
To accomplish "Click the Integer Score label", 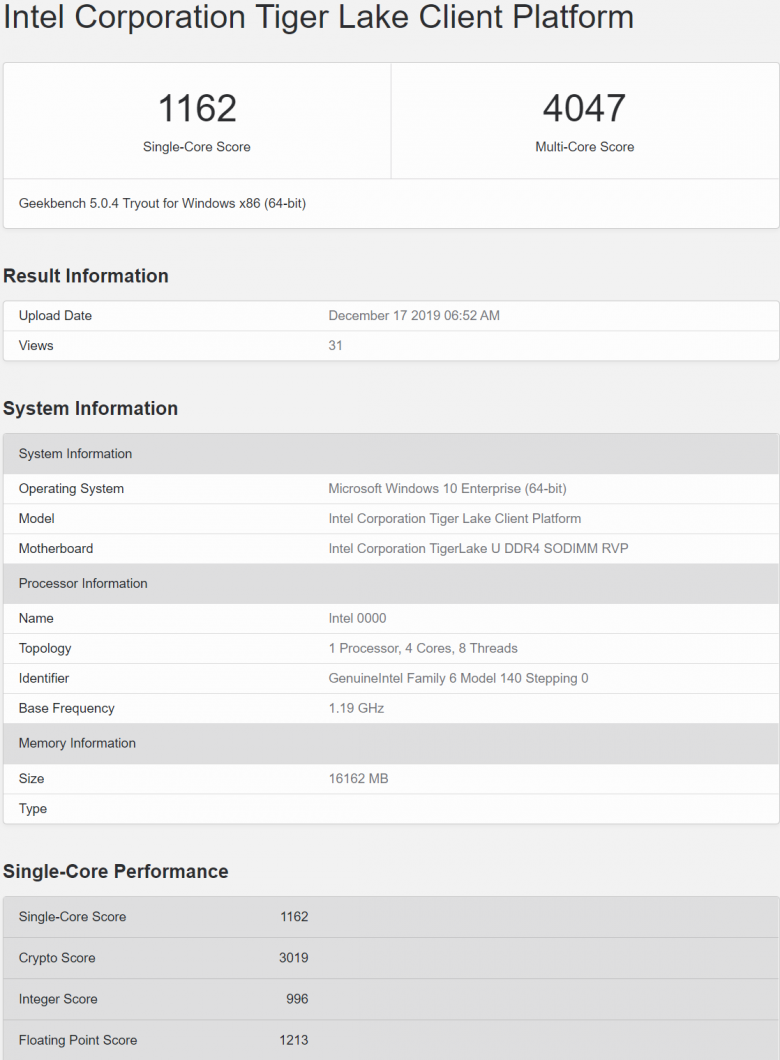I will click(x=58, y=999).
